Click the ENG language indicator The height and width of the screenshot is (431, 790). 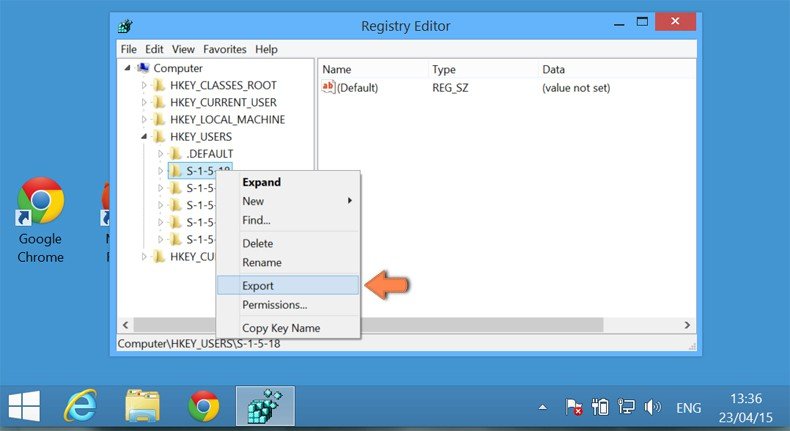(688, 407)
